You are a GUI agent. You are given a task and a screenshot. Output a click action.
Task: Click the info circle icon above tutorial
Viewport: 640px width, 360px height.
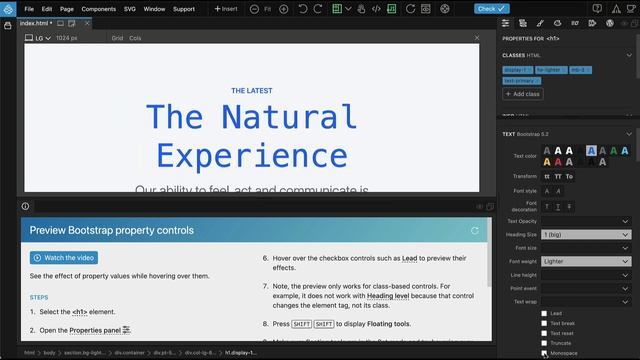click(x=25, y=207)
